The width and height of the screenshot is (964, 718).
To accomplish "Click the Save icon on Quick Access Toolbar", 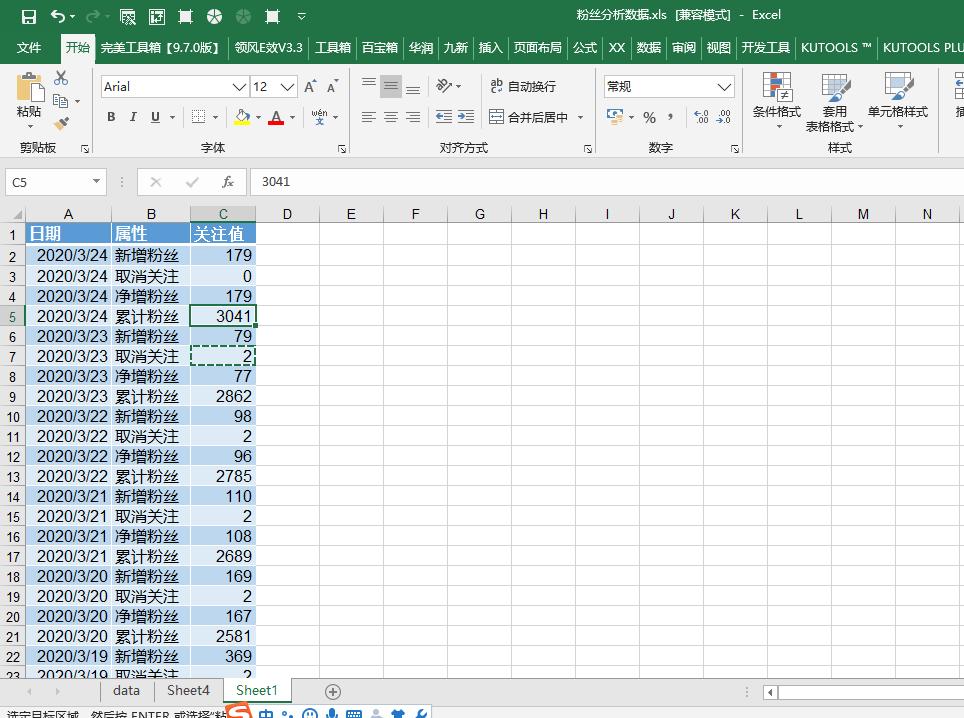I will tap(27, 14).
